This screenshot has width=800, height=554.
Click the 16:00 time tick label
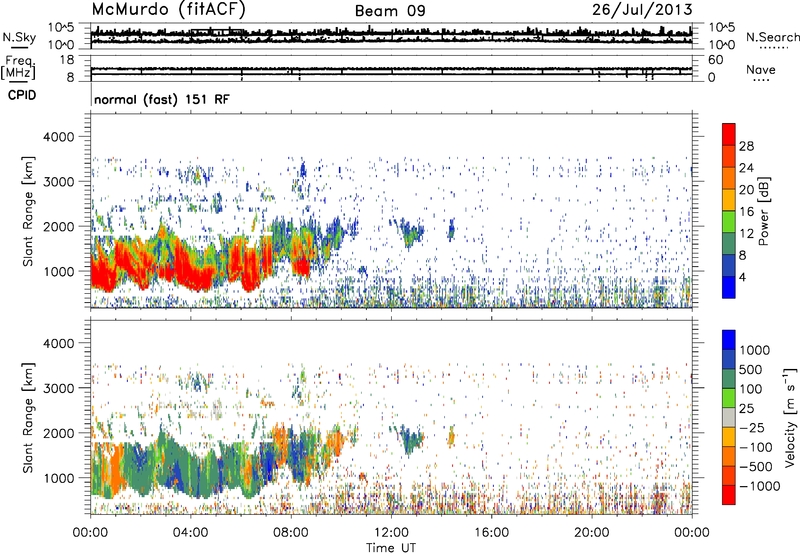491,533
